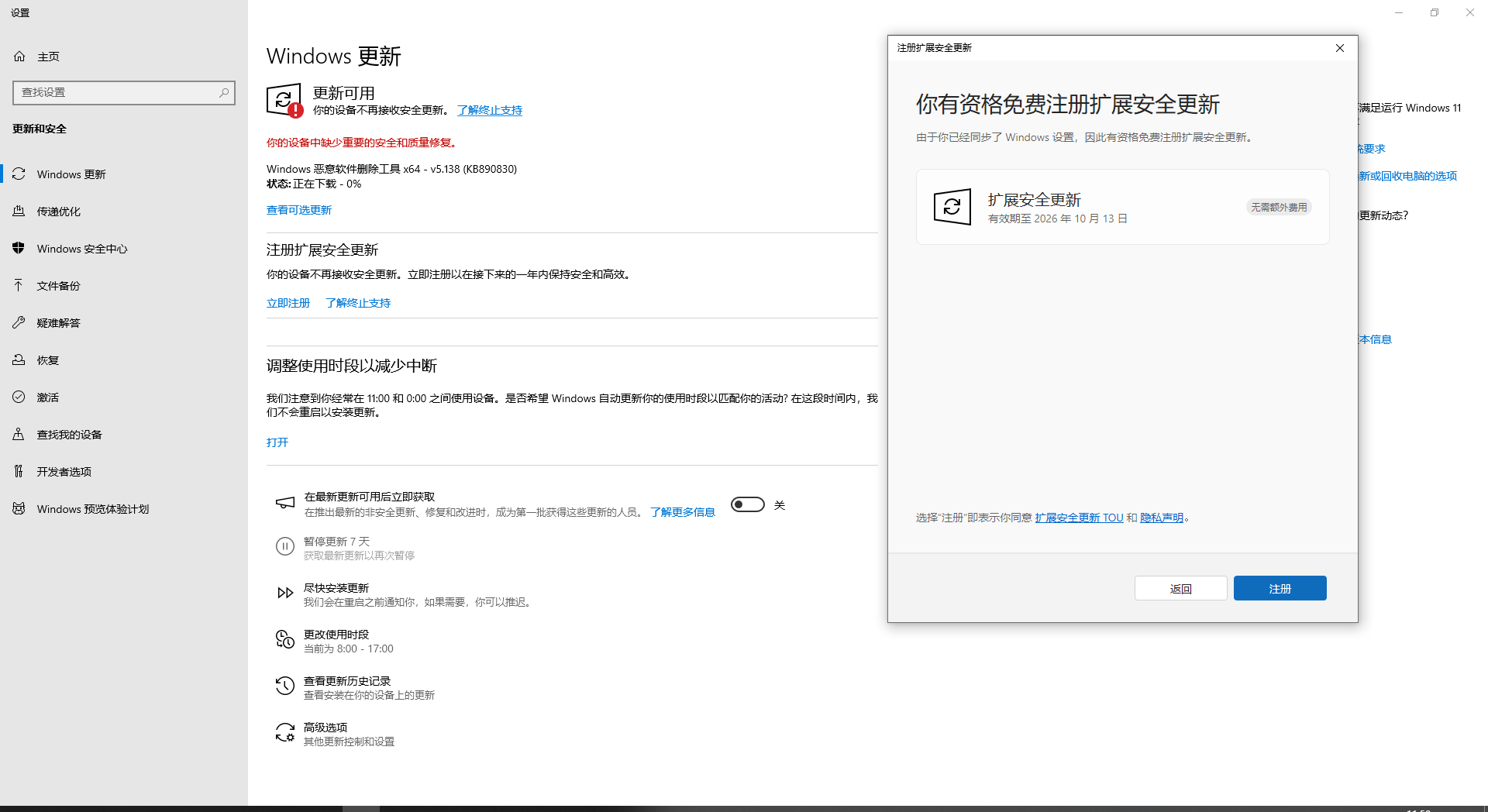
Task: Open 传递优化 settings page
Action: (124, 211)
